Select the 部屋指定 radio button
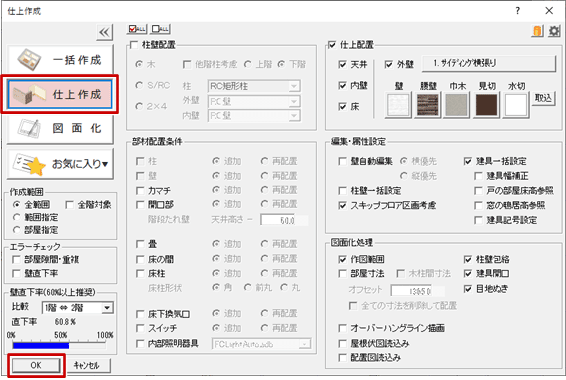Screen dimensions: 566x380 click(17, 230)
